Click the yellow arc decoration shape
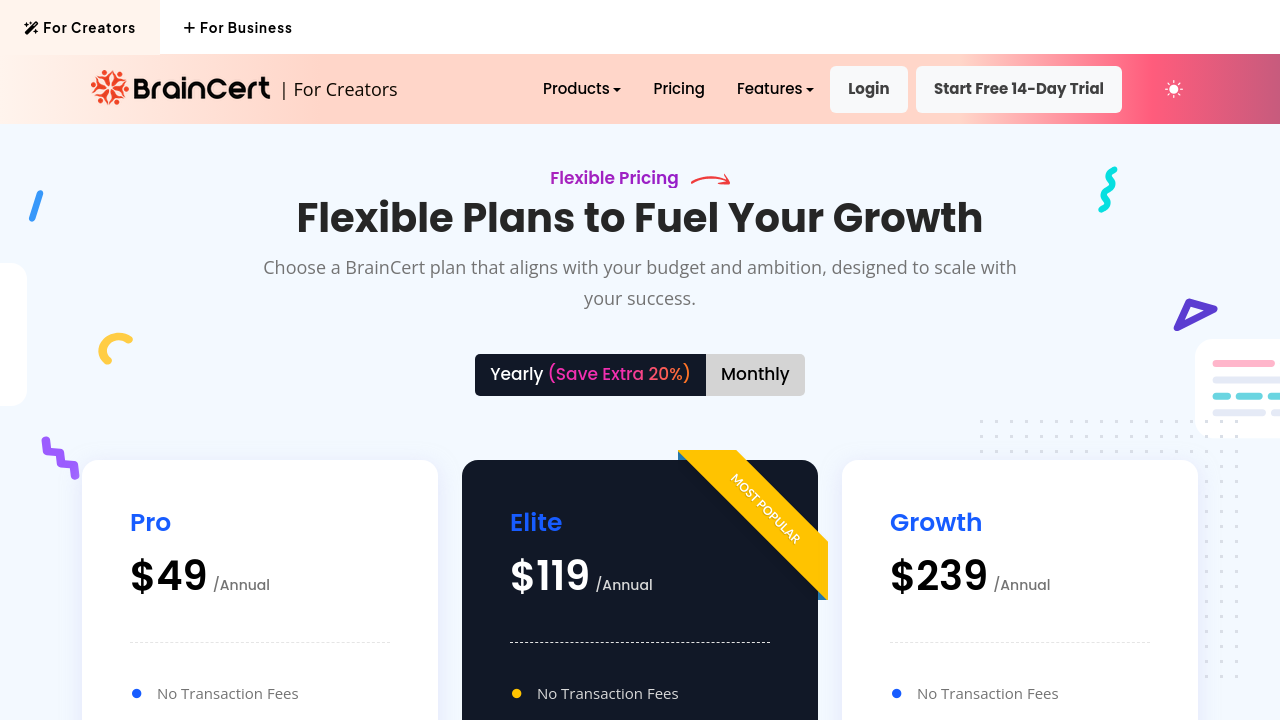The height and width of the screenshot is (720, 1280). (x=115, y=348)
